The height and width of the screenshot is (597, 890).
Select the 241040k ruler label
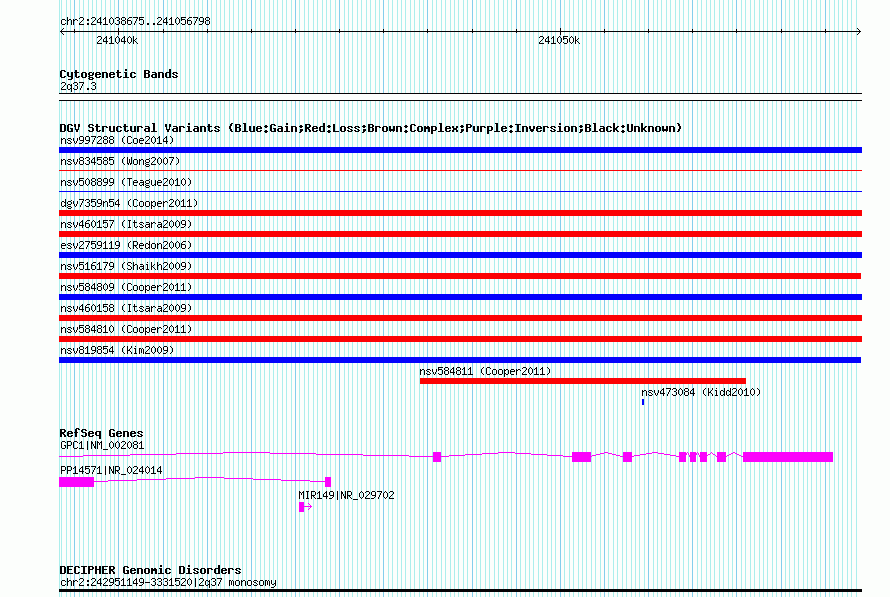point(117,40)
